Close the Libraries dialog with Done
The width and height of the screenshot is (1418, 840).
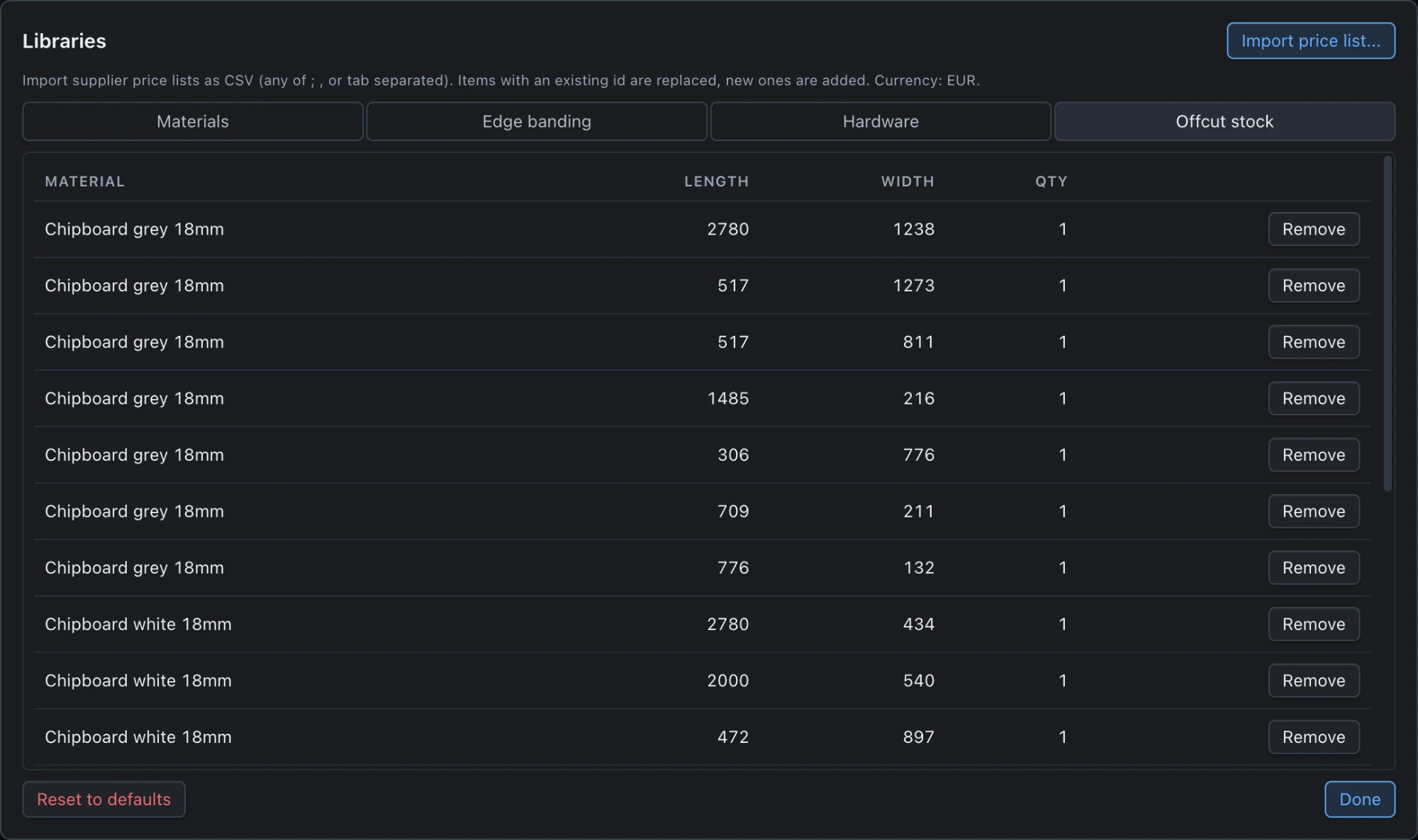point(1359,800)
